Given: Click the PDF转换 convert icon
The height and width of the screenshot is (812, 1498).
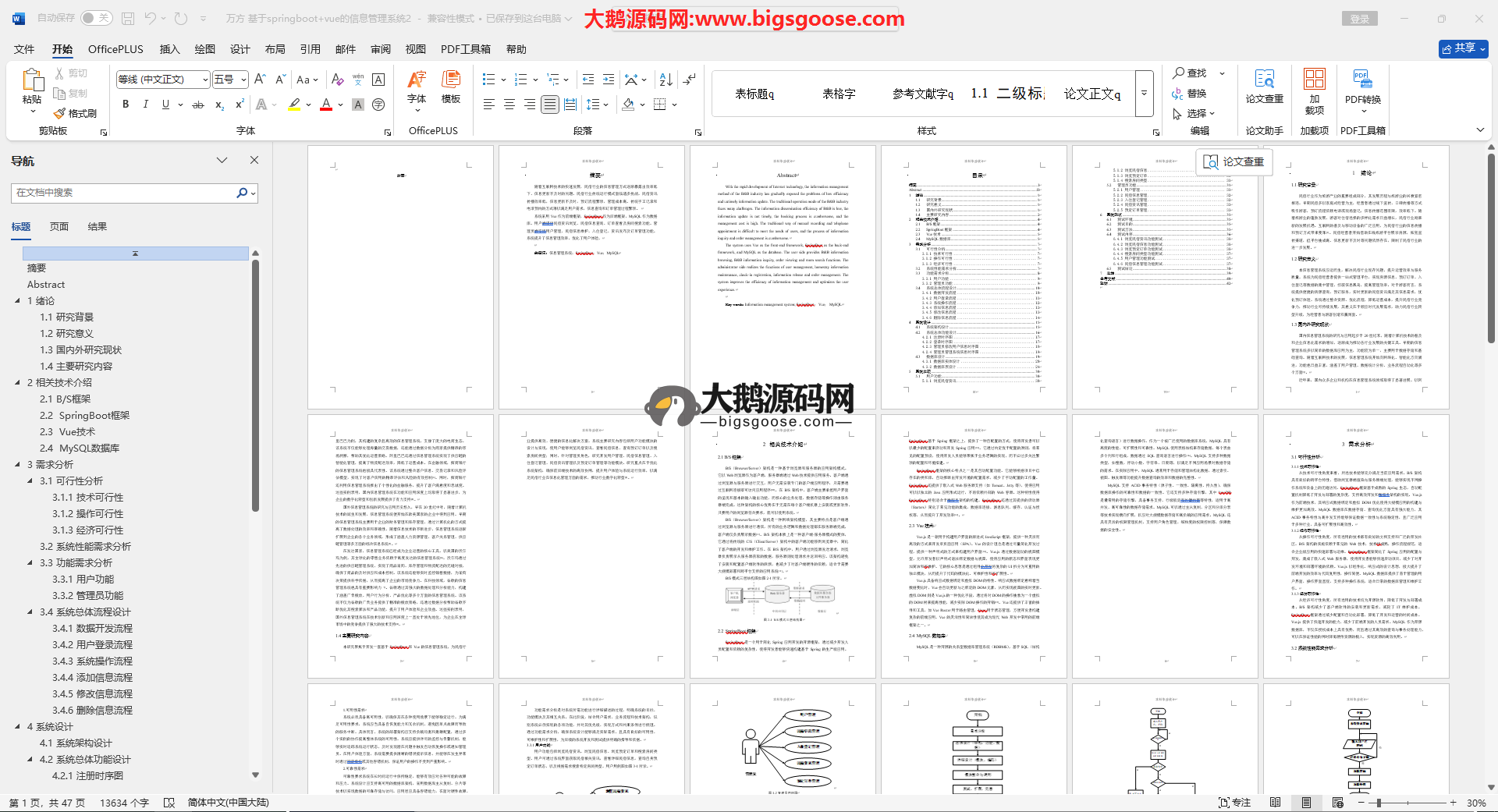Looking at the screenshot, I should click(x=1362, y=86).
